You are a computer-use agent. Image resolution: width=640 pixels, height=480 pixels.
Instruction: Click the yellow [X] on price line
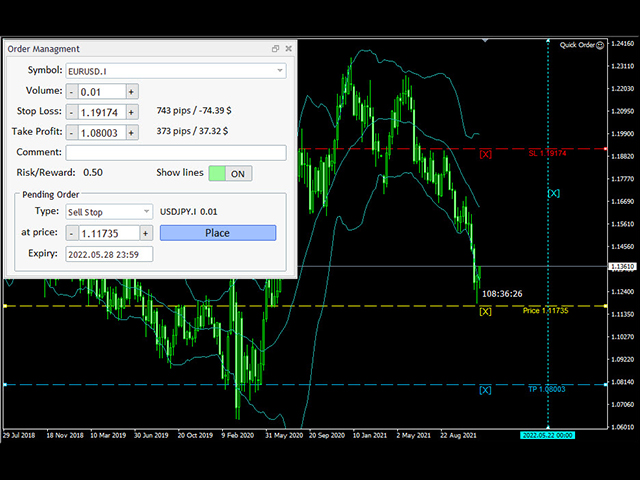pos(486,311)
